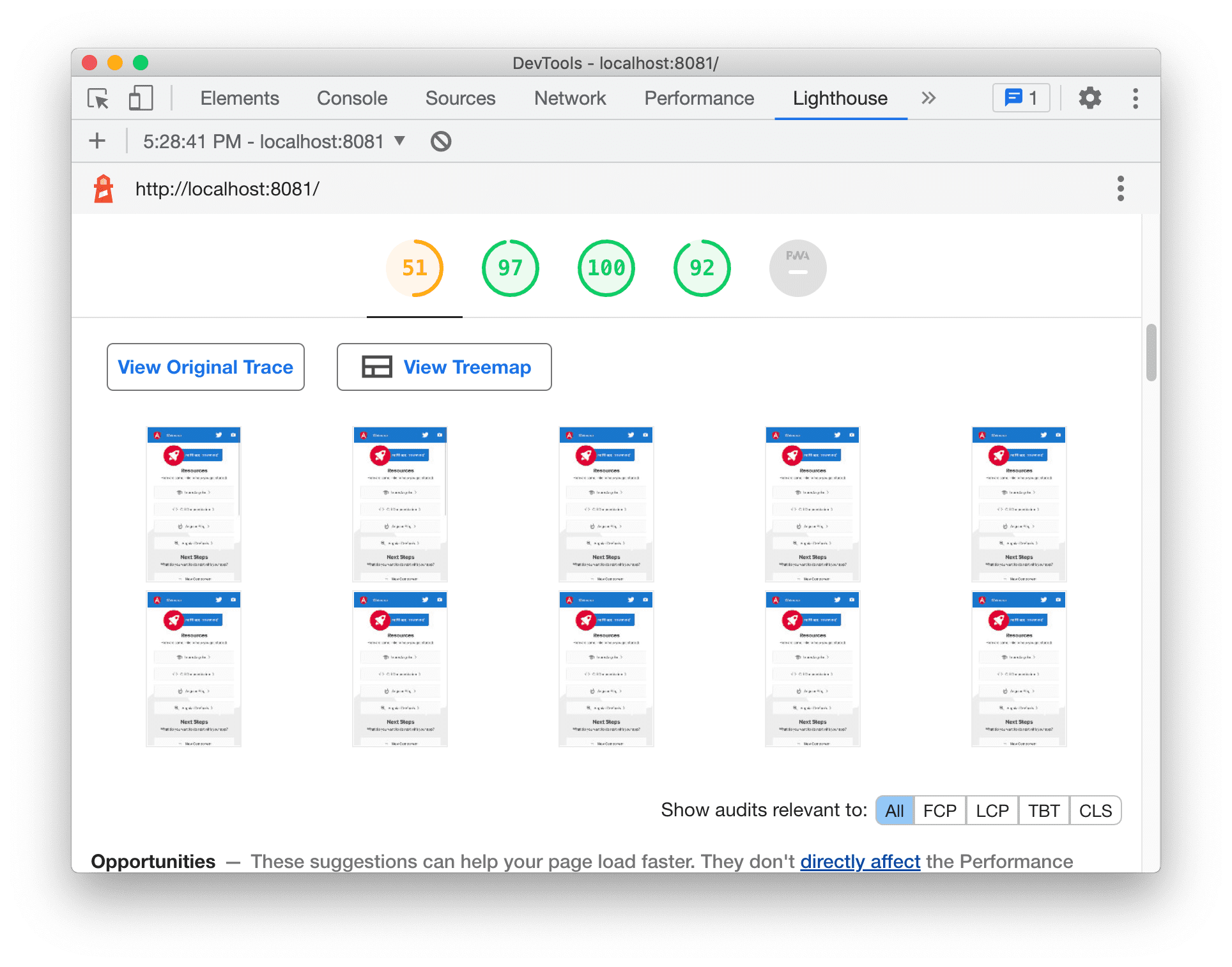The width and height of the screenshot is (1232, 967).
Task: Click the Elements panel icon
Action: coord(237,98)
